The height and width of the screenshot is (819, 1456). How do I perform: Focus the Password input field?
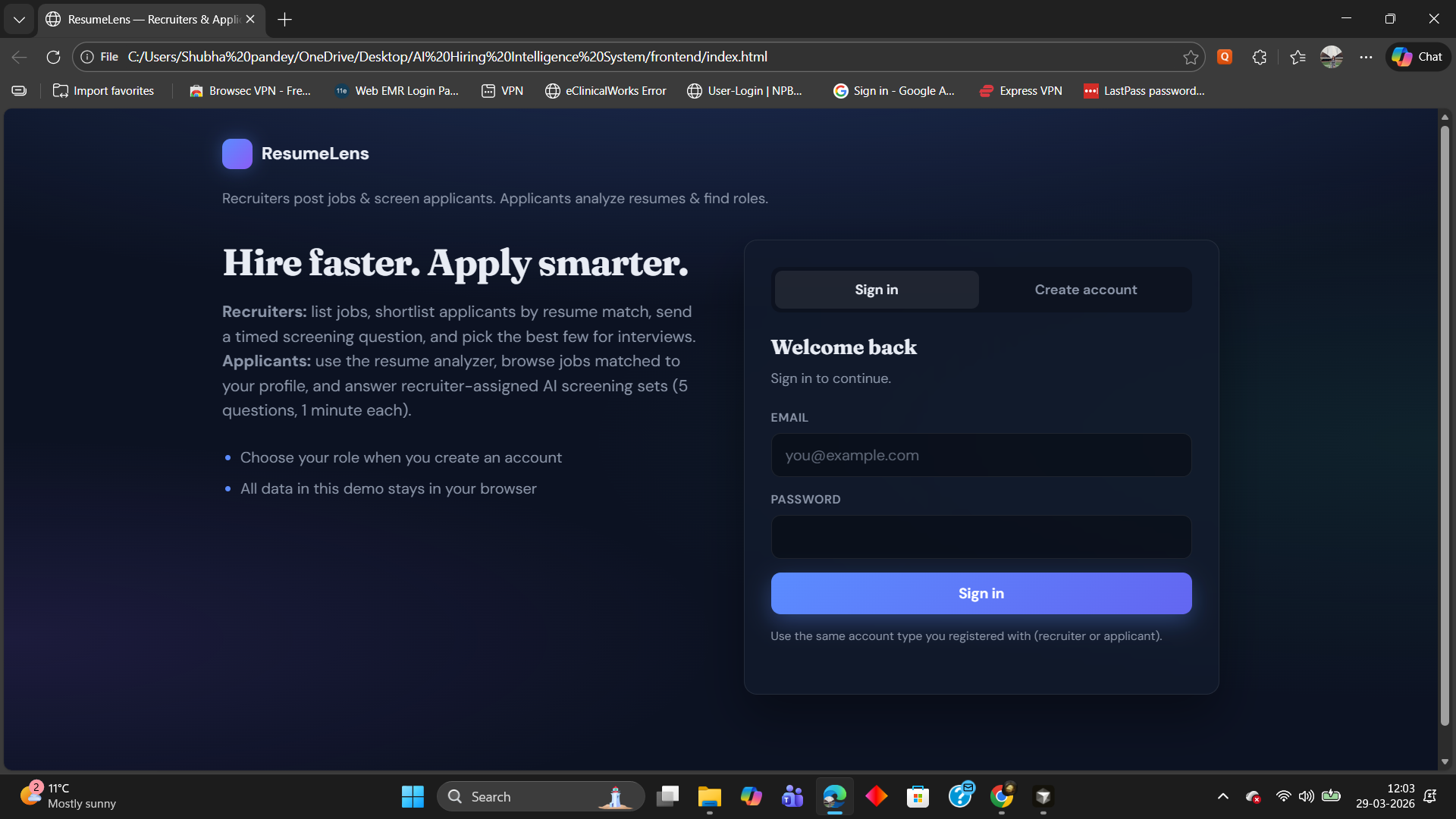[981, 538]
